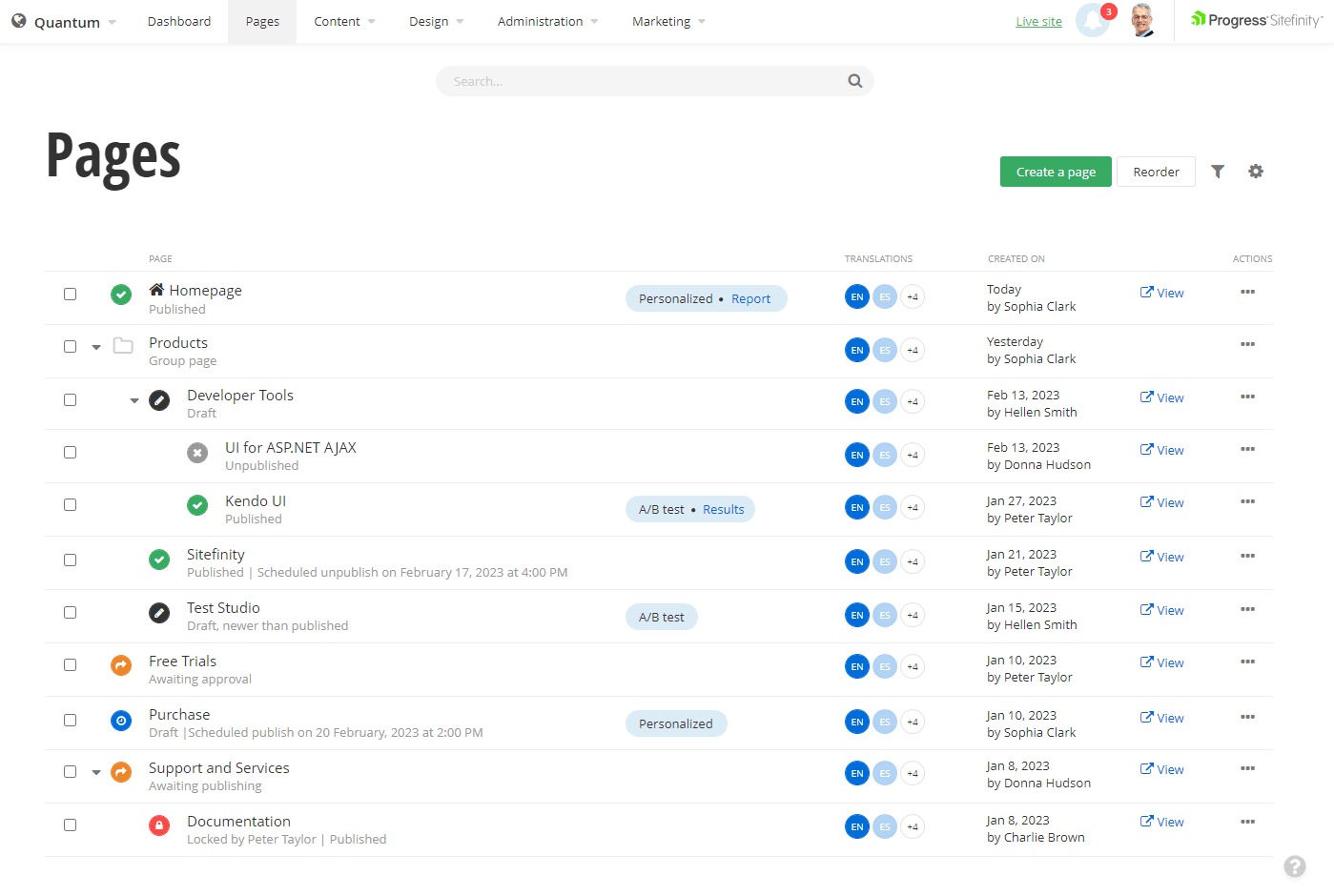Click the green published status icon next to Homepage
Screen dimensions: 1334x896
[121, 295]
